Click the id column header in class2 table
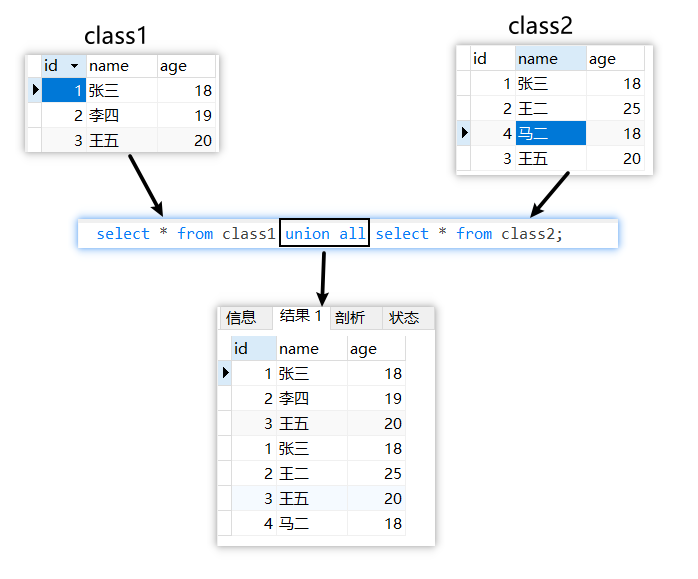698x579 pixels. click(x=493, y=58)
